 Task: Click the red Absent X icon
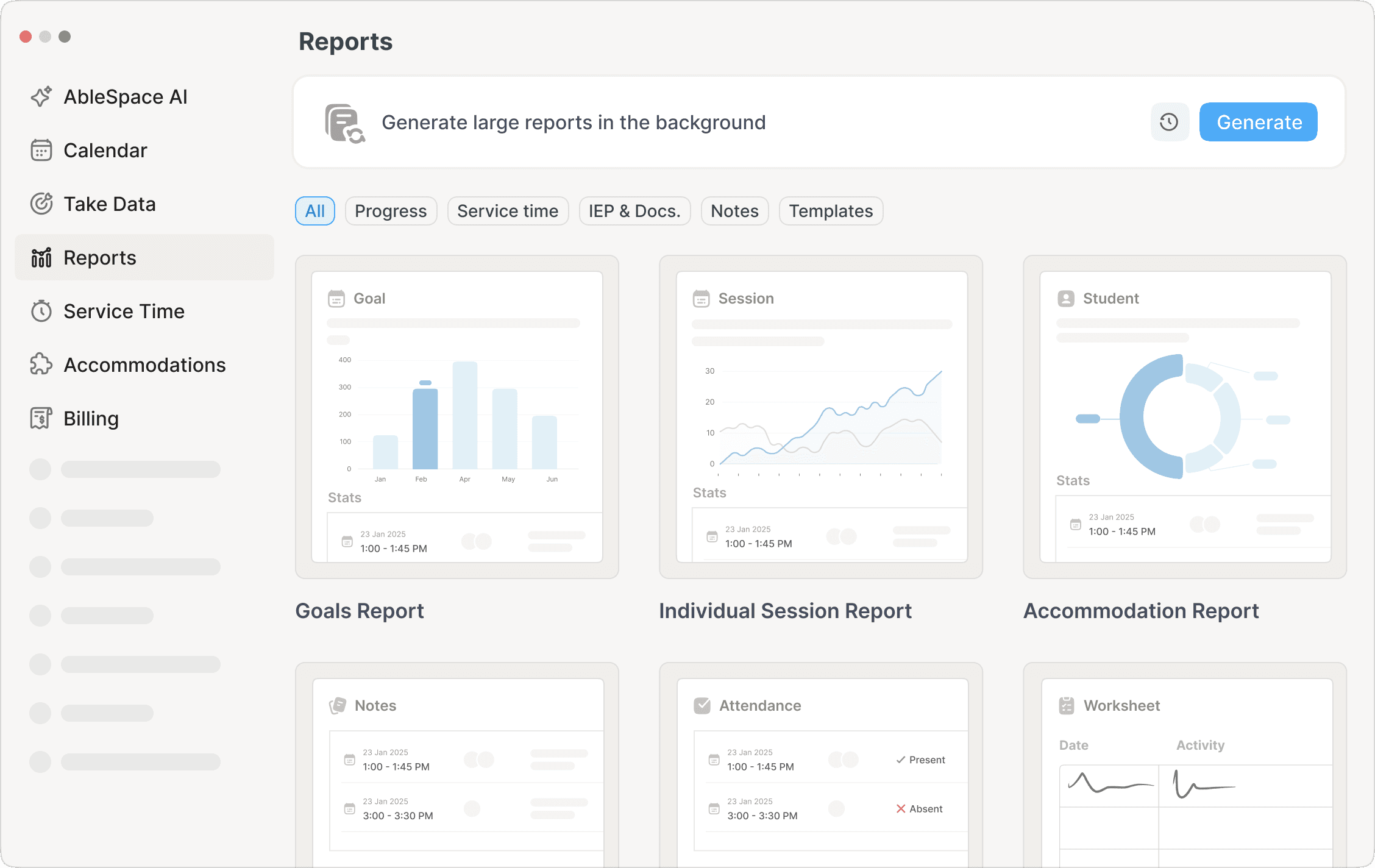pos(901,809)
